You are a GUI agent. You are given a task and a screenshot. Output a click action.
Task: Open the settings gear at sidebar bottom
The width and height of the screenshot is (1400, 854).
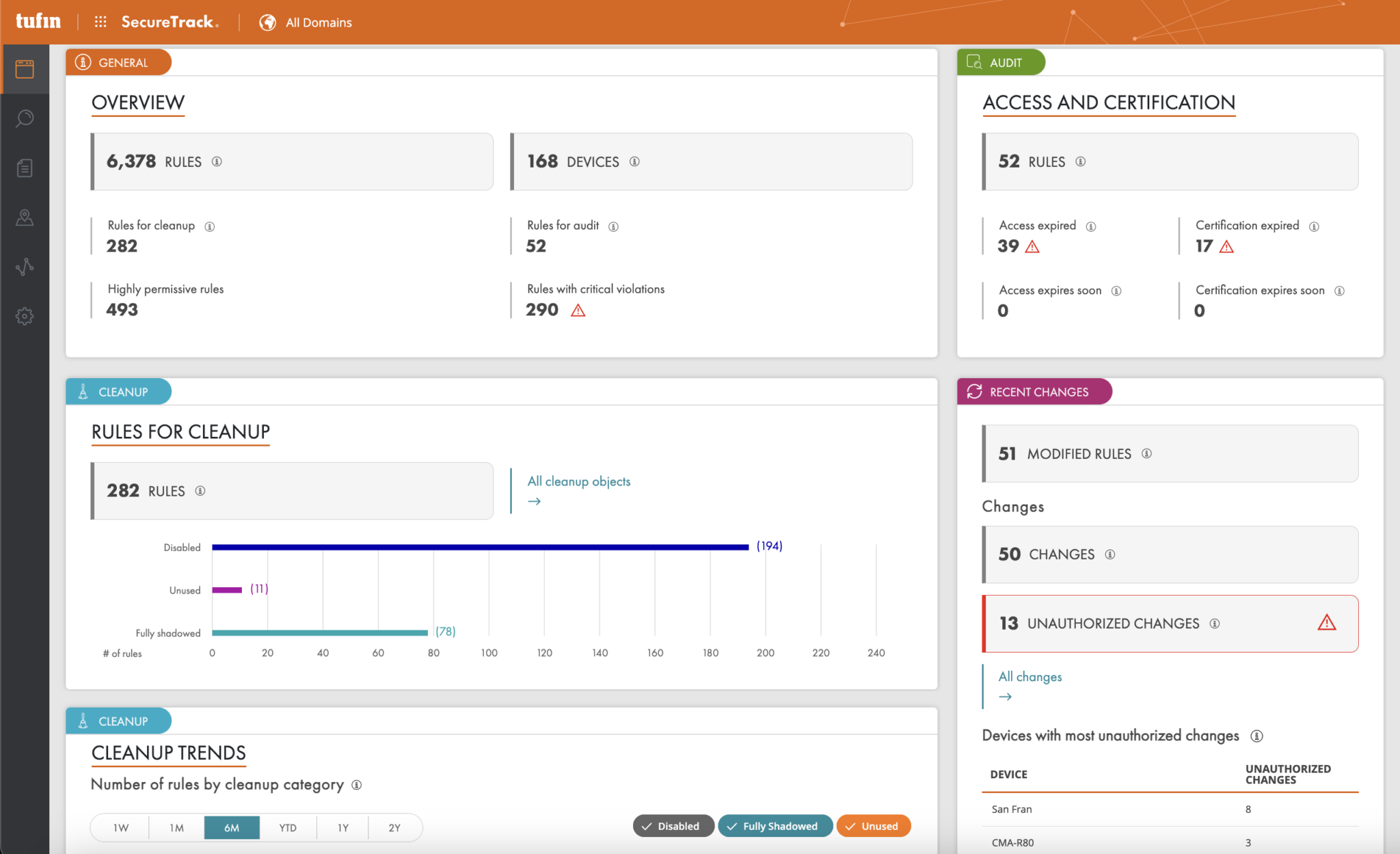point(25,316)
